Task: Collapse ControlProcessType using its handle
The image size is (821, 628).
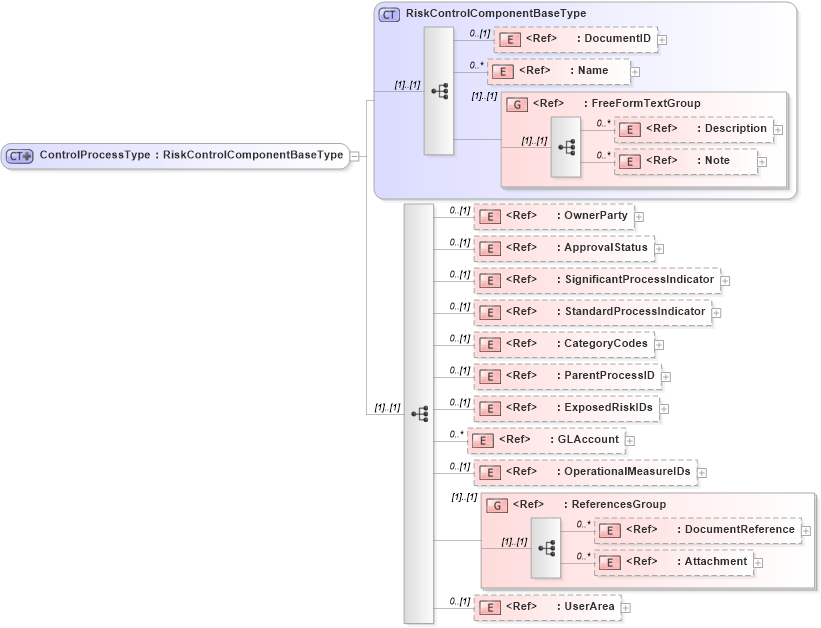Action: click(x=357, y=156)
